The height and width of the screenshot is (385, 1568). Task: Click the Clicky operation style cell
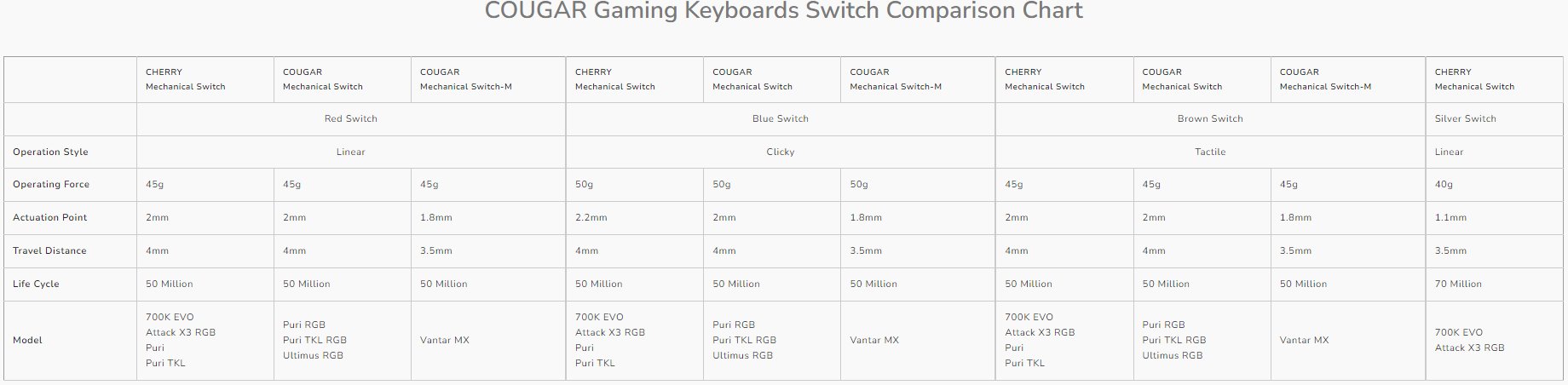[780, 152]
